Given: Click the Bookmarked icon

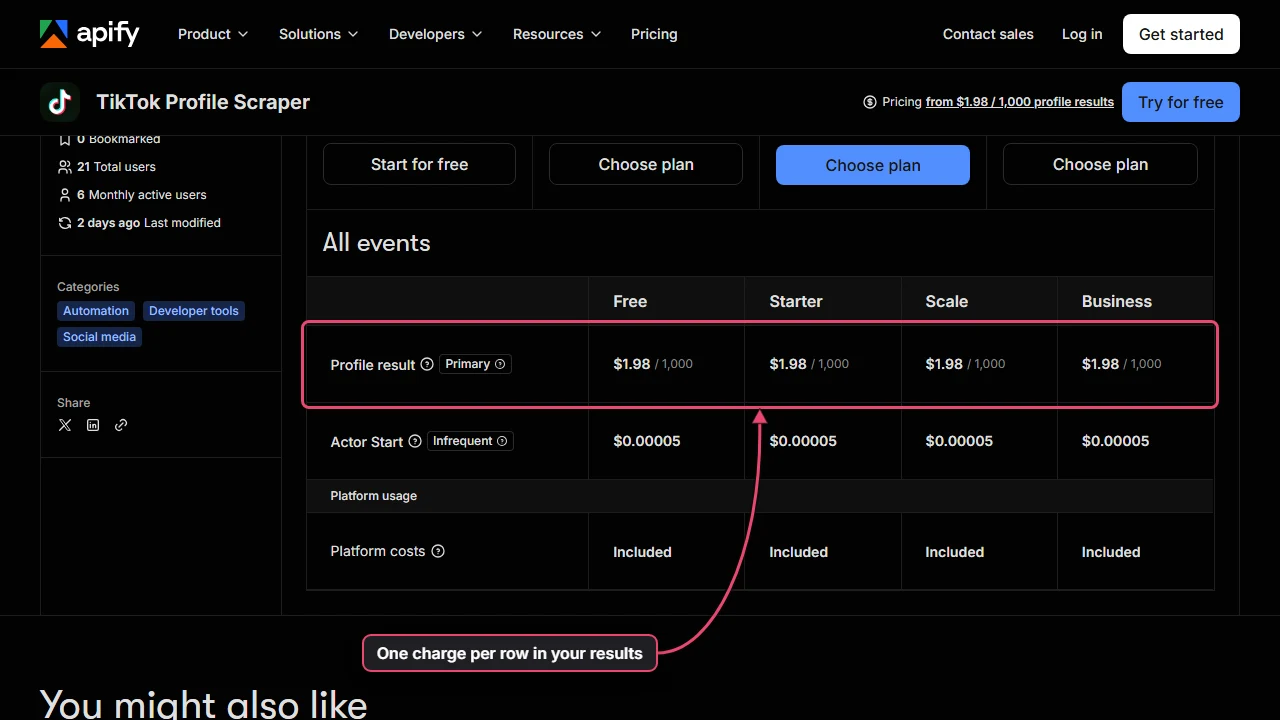Looking at the screenshot, I should coord(65,140).
